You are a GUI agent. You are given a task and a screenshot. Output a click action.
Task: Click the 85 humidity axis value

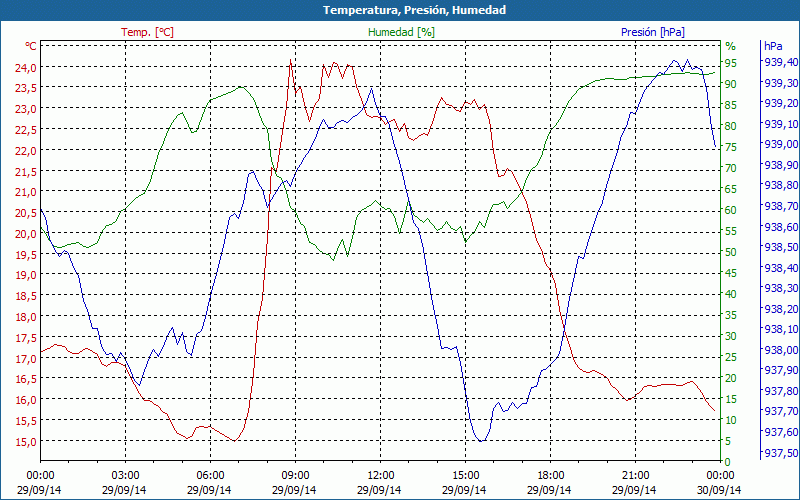(x=731, y=105)
